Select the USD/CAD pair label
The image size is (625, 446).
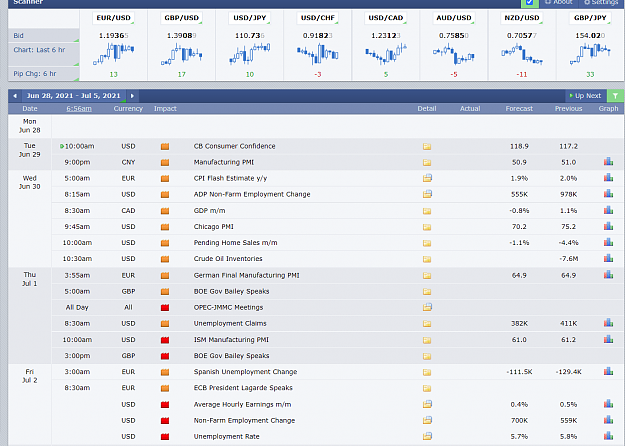(386, 18)
